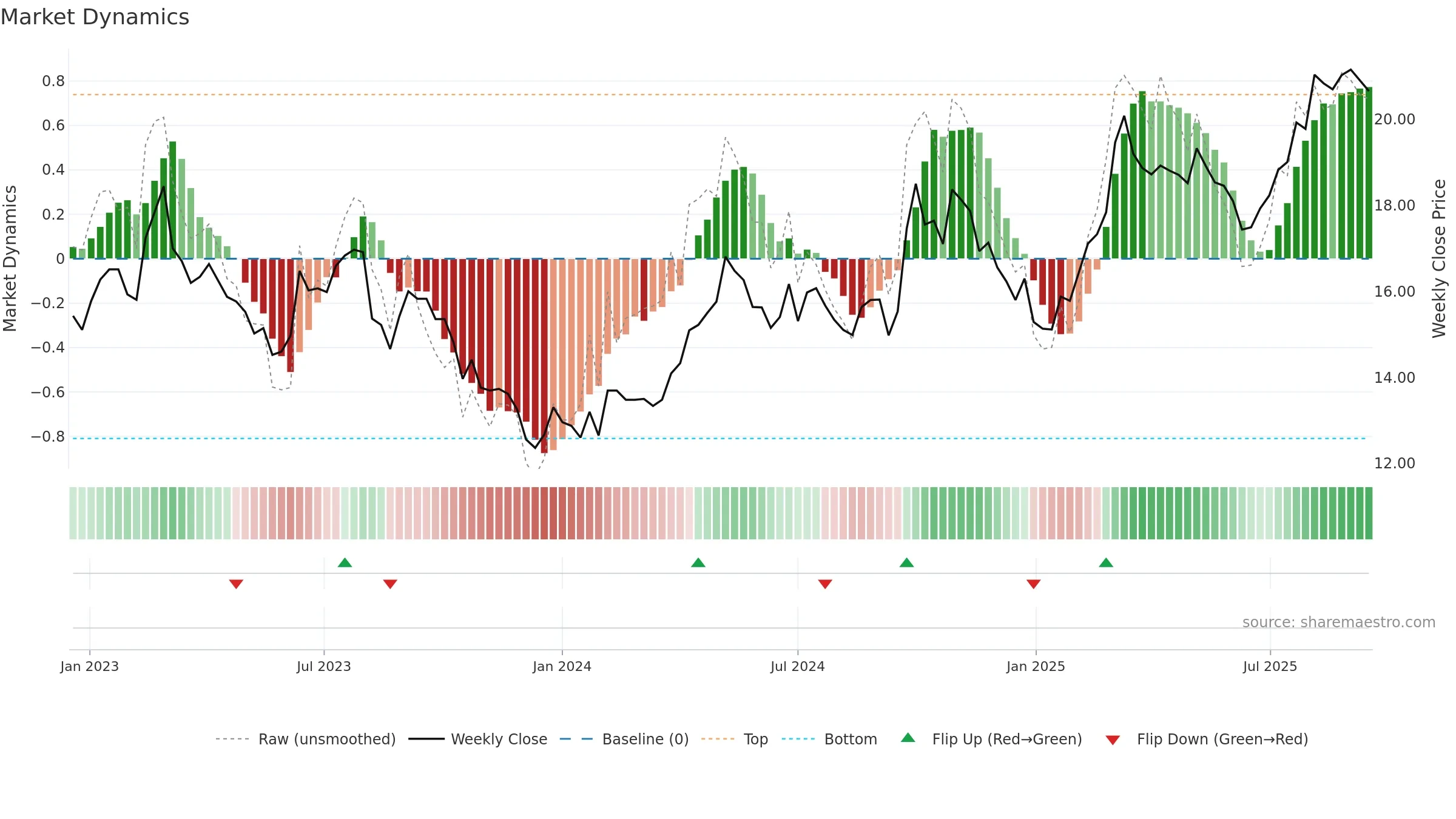Viewport: 1456px width, 819px height.
Task: Toggle Flip Down (Green→Red) legend entry
Action: 1207,739
